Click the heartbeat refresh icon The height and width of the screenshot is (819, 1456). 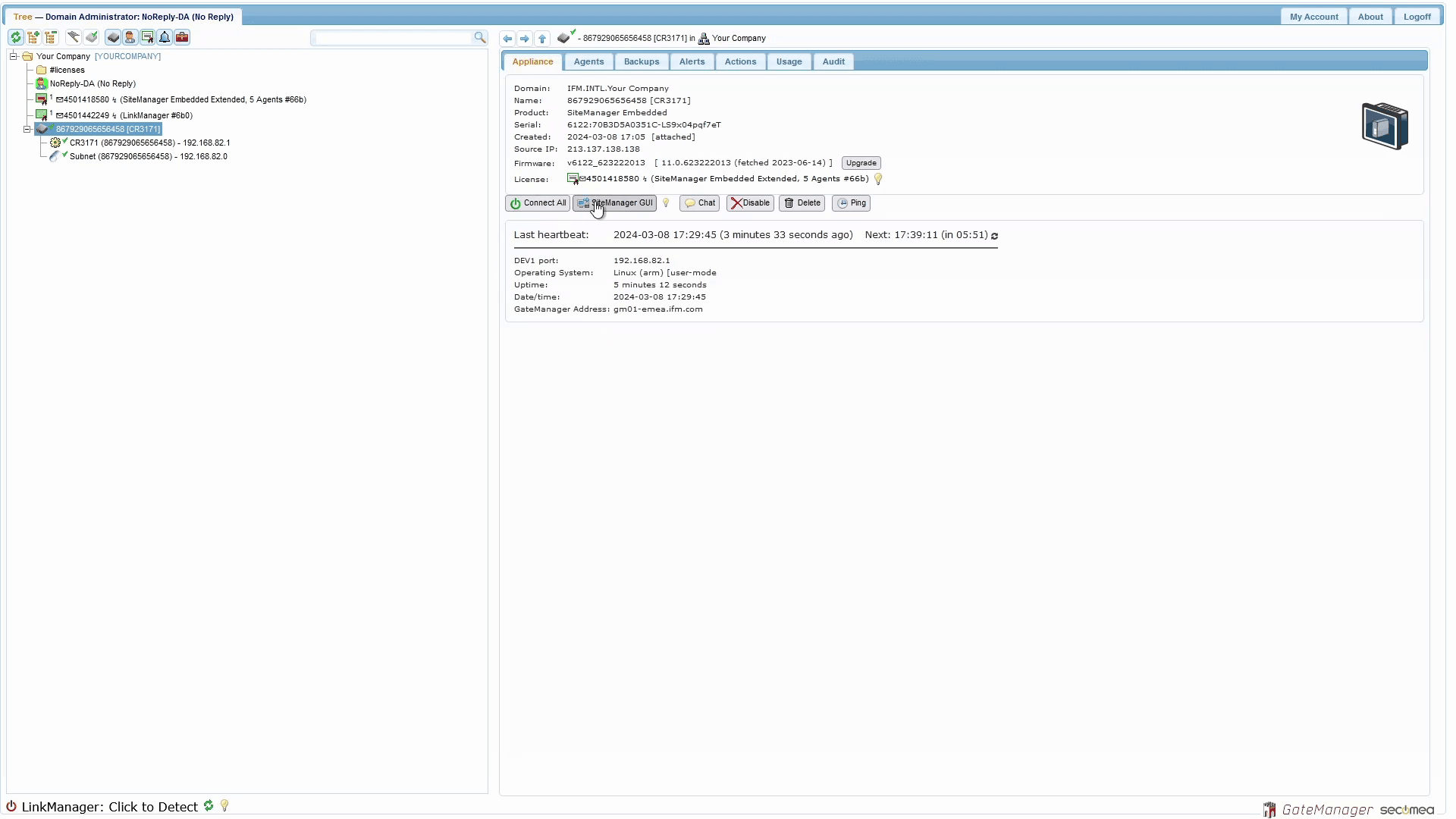pyautogui.click(x=994, y=236)
